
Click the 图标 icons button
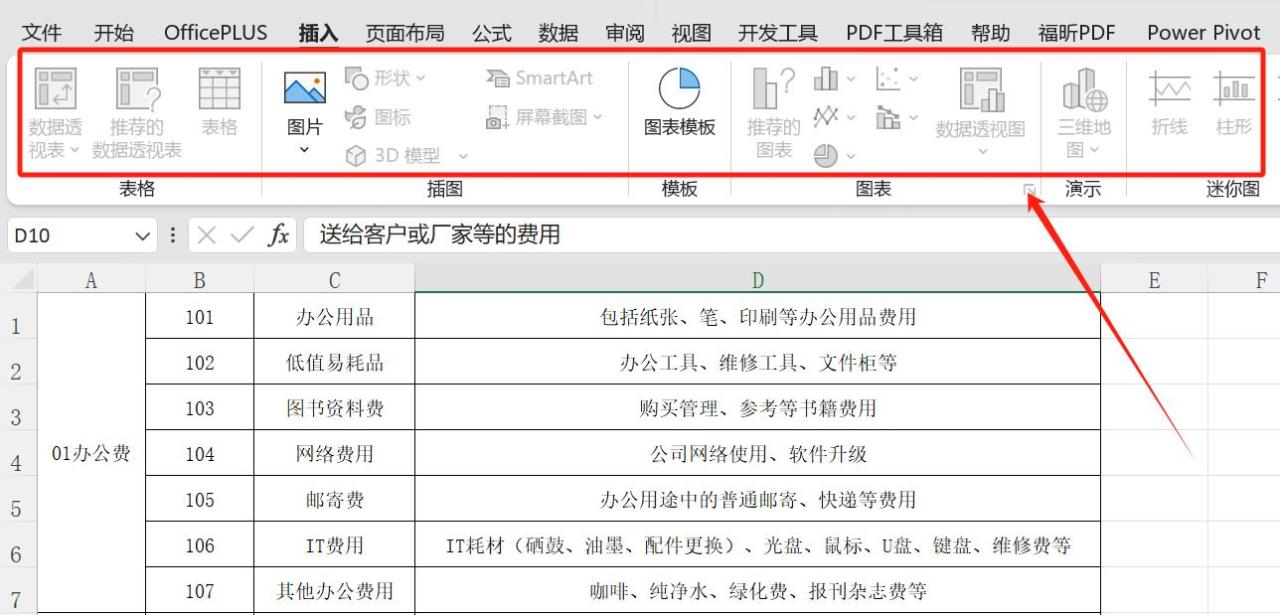[378, 117]
